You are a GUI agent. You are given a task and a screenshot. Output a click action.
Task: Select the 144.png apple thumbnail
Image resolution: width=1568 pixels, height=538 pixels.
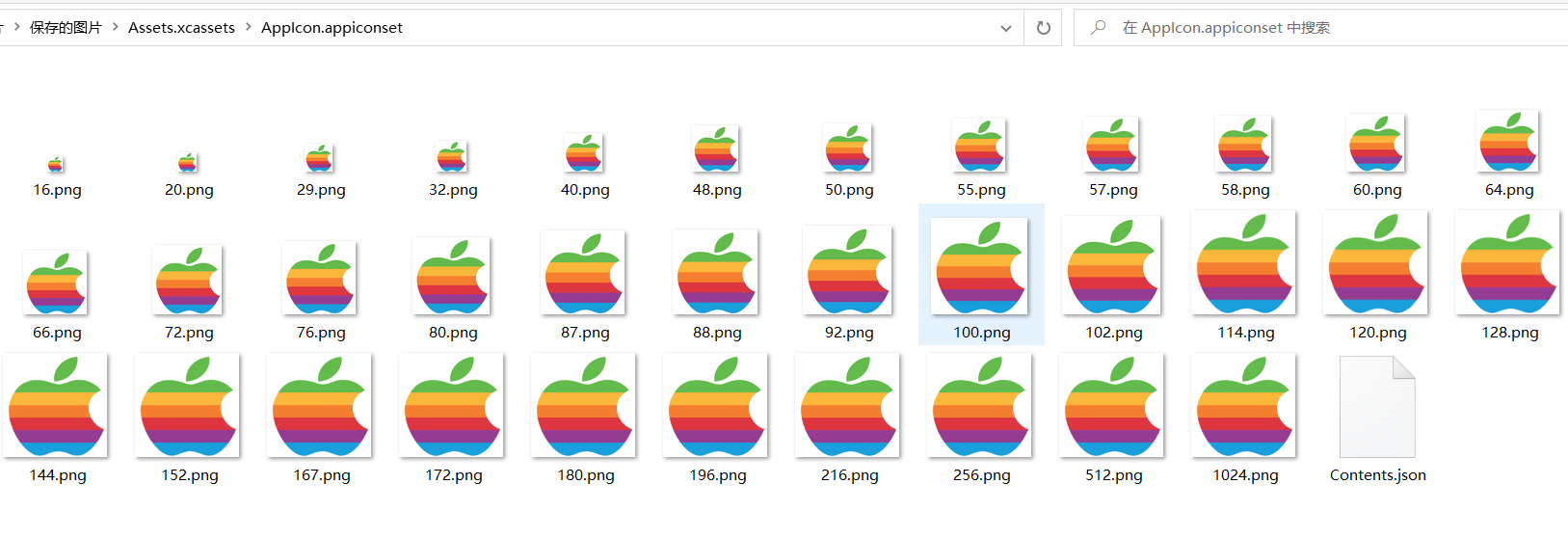tap(56, 405)
